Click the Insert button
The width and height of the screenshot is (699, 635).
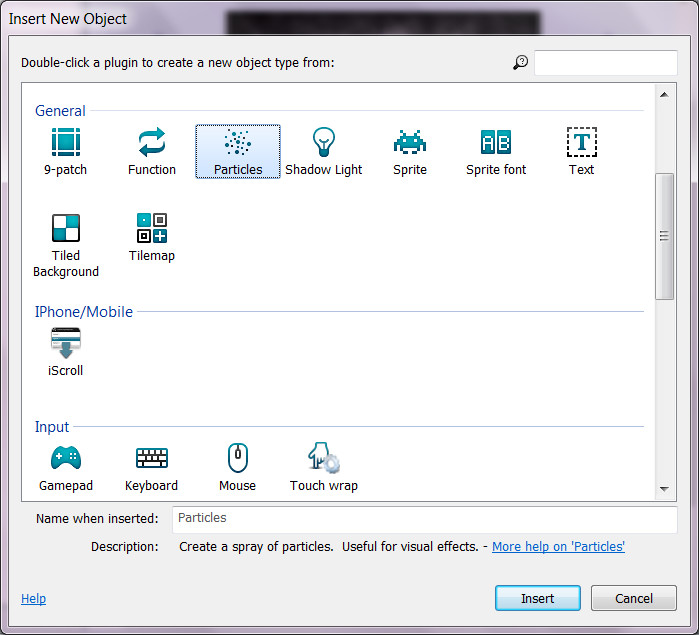pyautogui.click(x=537, y=598)
